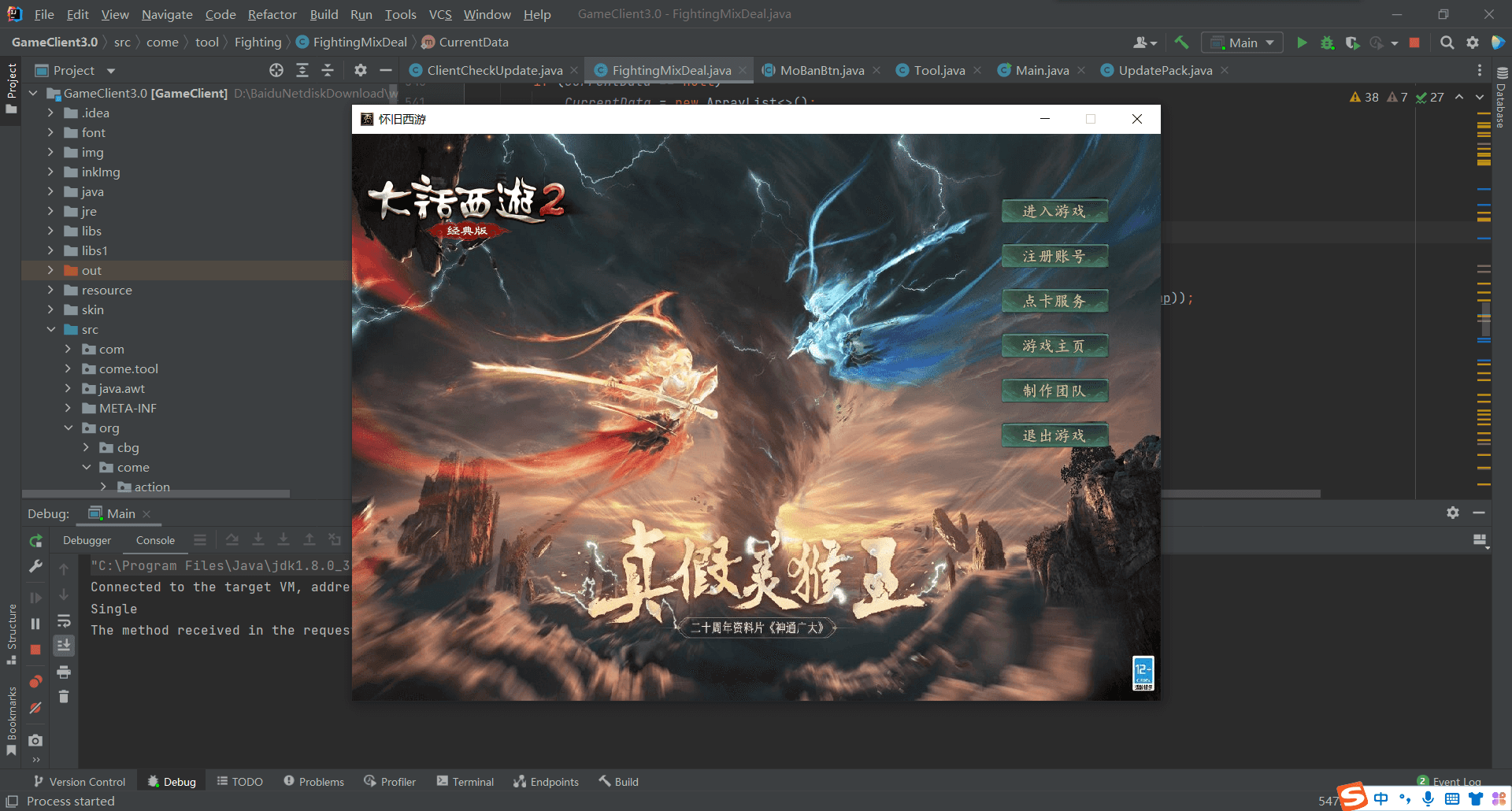Clear console with trash can icon
The height and width of the screenshot is (811, 1512).
click(64, 696)
